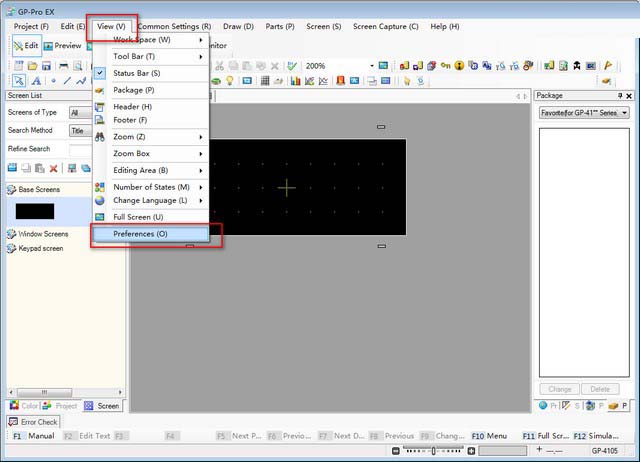Open Favorite for GP-41 Series dropdown
The height and width of the screenshot is (462, 640).
click(x=584, y=113)
